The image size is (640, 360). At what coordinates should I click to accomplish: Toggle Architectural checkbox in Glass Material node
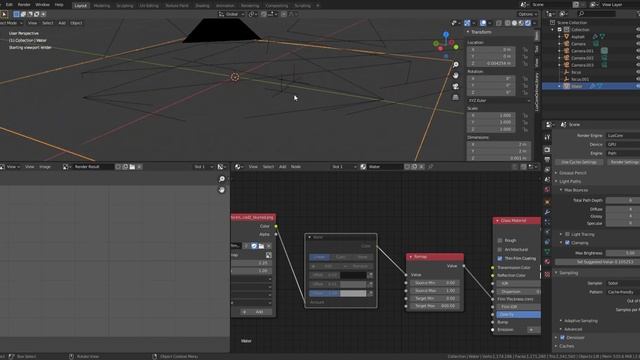tap(500, 250)
